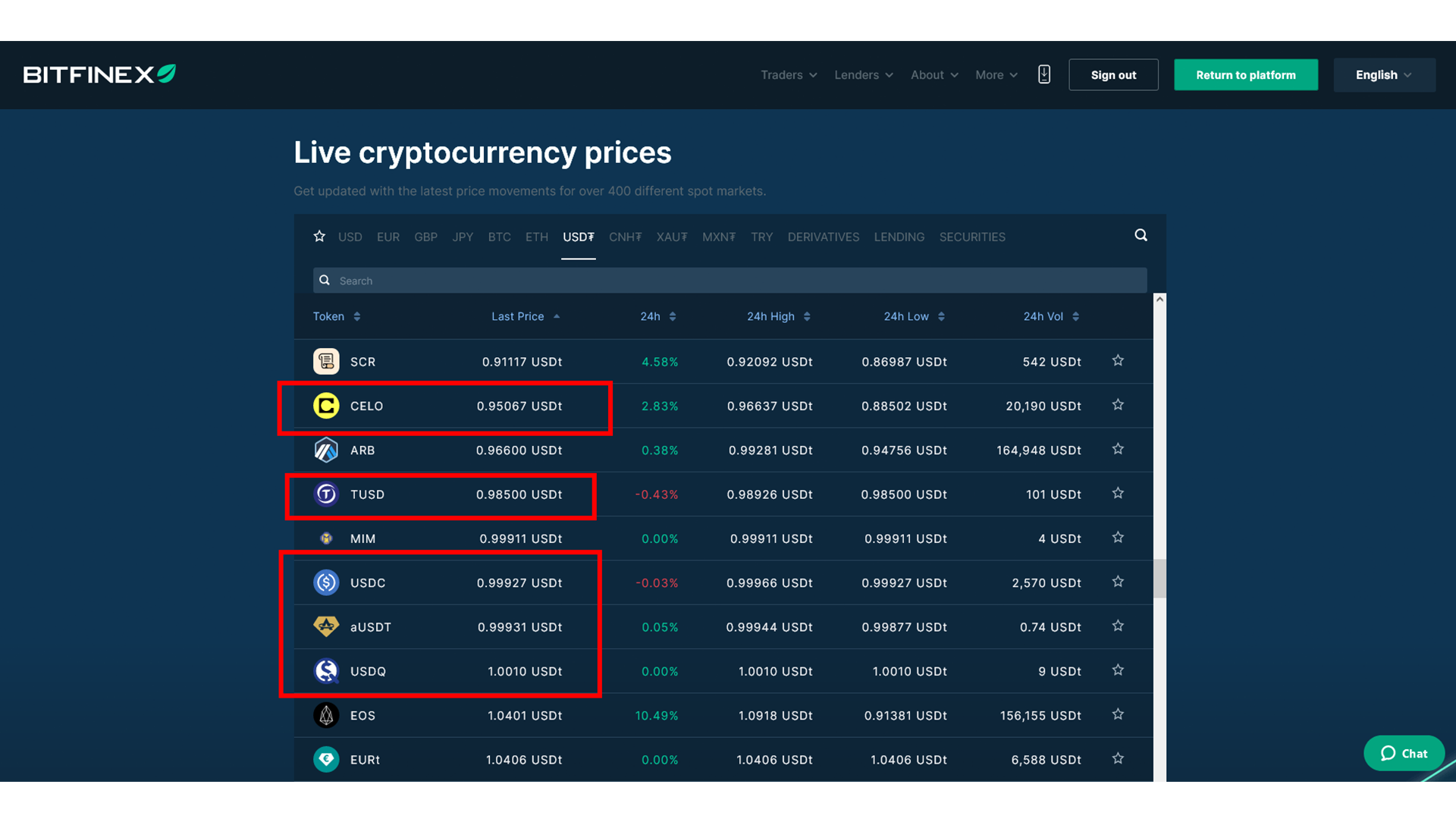Click the EOS token icon
Image resolution: width=1456 pixels, height=819 pixels.
point(326,715)
